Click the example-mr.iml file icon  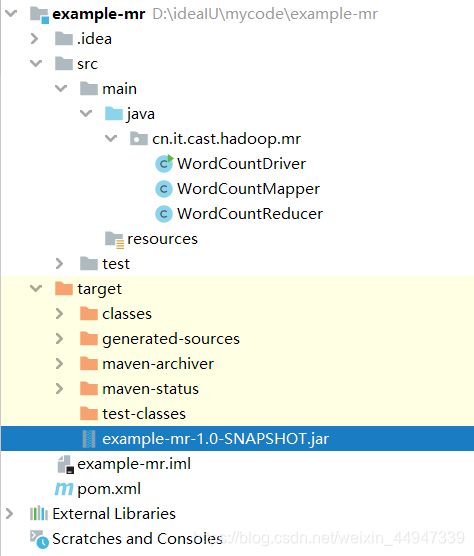(x=66, y=464)
